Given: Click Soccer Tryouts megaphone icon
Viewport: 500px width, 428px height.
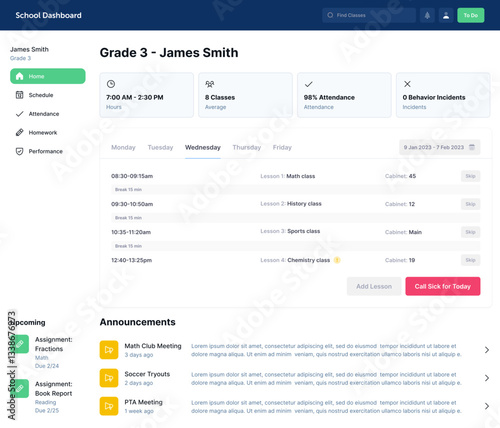Looking at the screenshot, I should [109, 378].
